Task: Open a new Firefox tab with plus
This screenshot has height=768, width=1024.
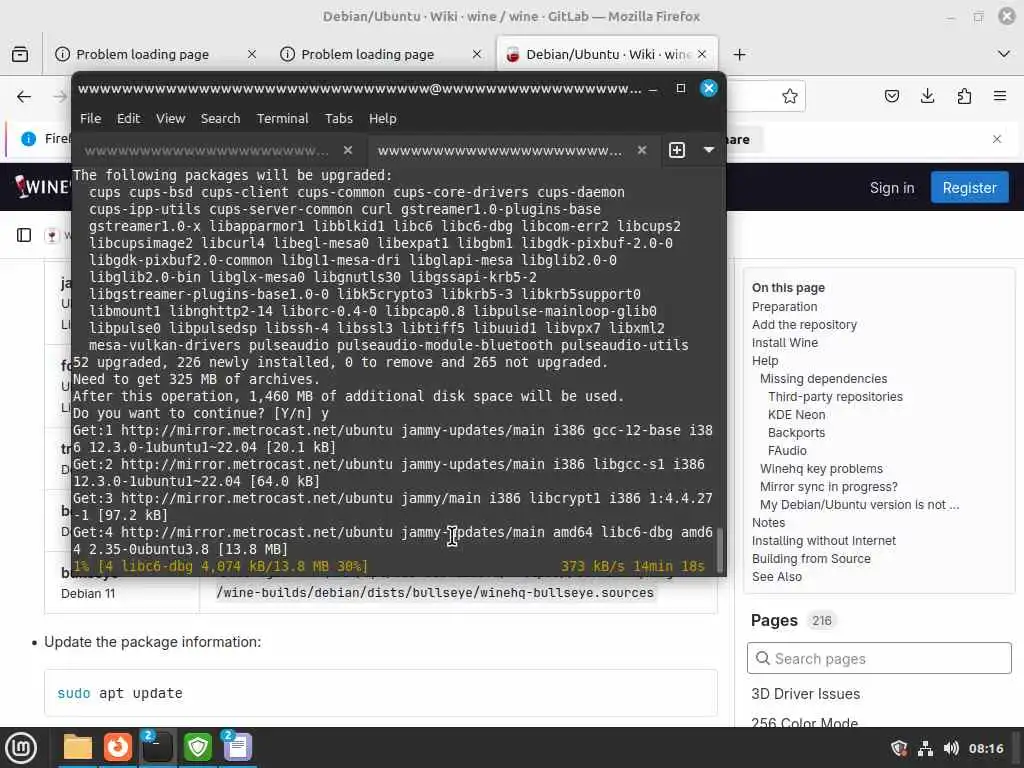Action: point(739,54)
